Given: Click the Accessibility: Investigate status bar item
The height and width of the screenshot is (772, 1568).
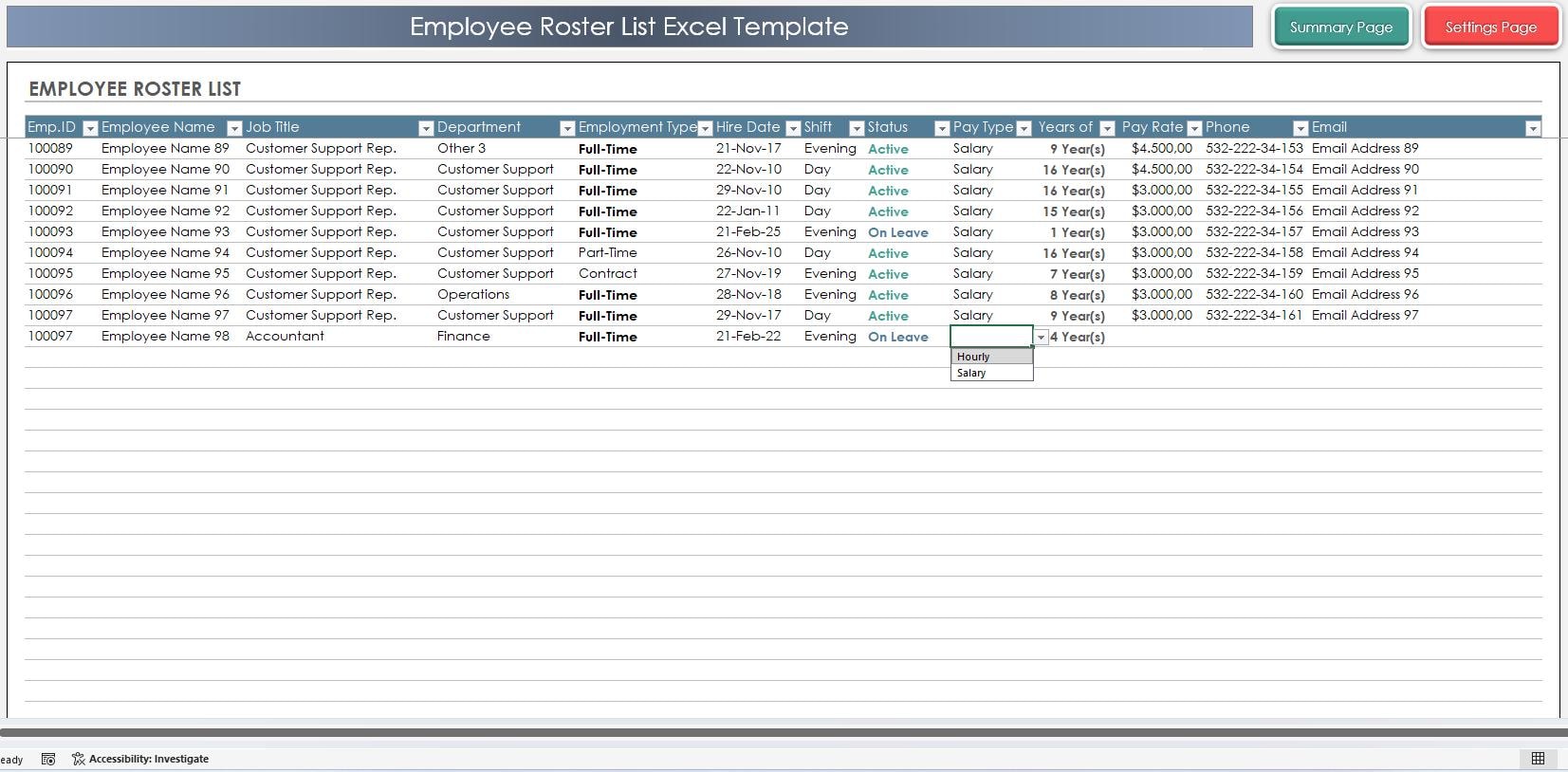Looking at the screenshot, I should [x=140, y=759].
